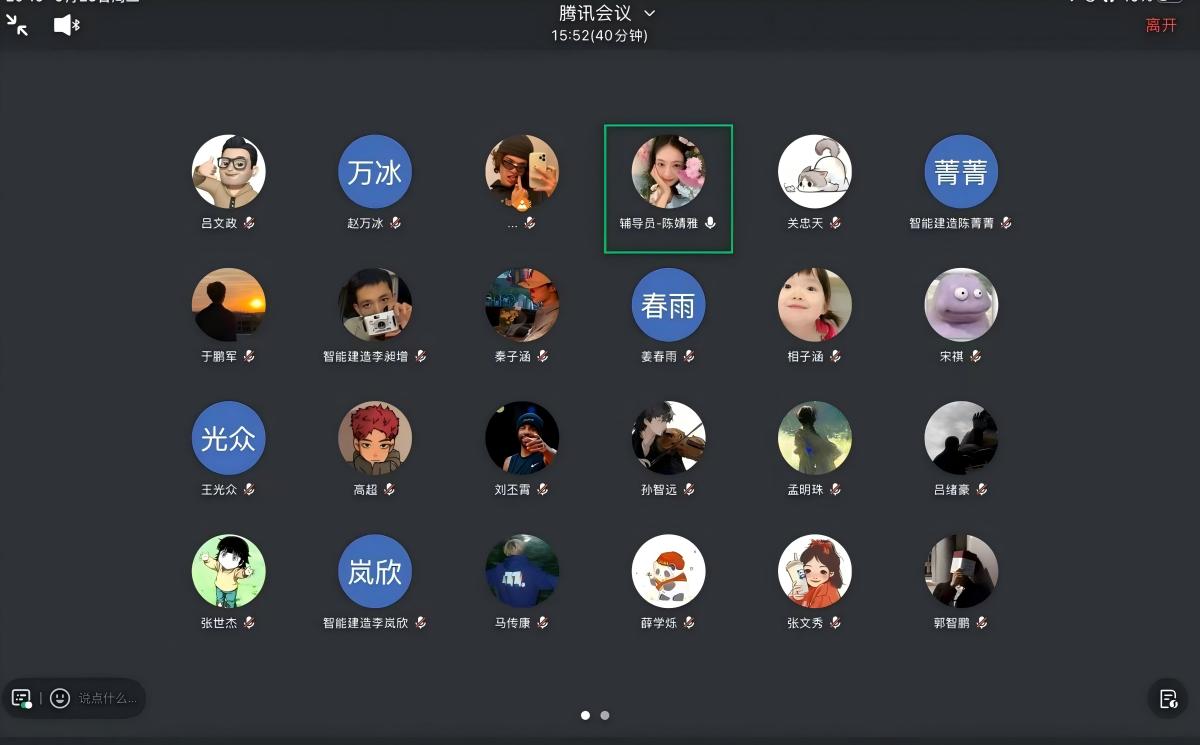
Task: Click the 说点什么 chat input field
Action: pos(107,698)
